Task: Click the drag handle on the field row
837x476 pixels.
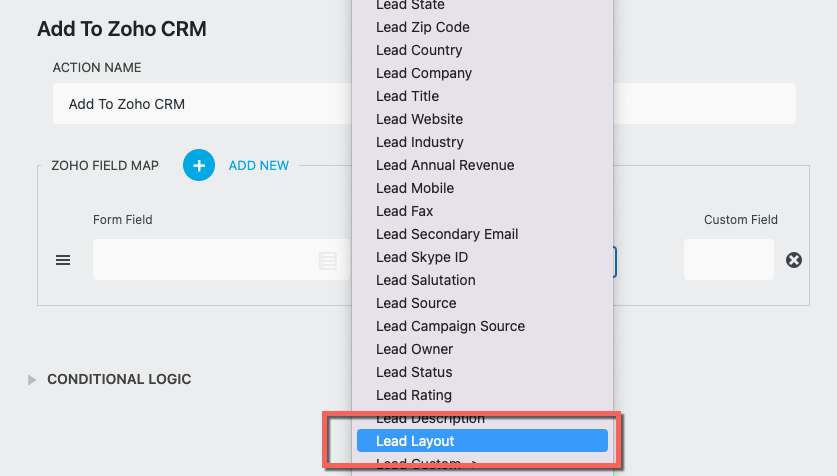Action: click(63, 260)
